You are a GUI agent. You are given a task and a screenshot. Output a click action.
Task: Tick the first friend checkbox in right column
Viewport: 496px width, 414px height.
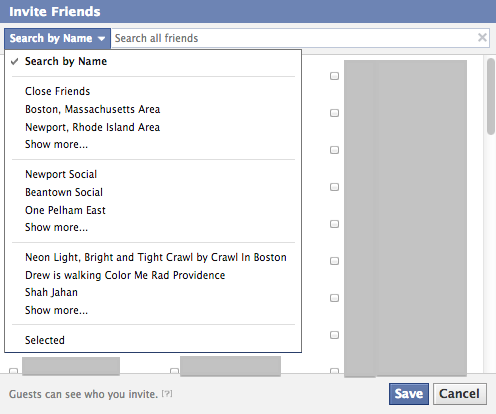click(334, 76)
